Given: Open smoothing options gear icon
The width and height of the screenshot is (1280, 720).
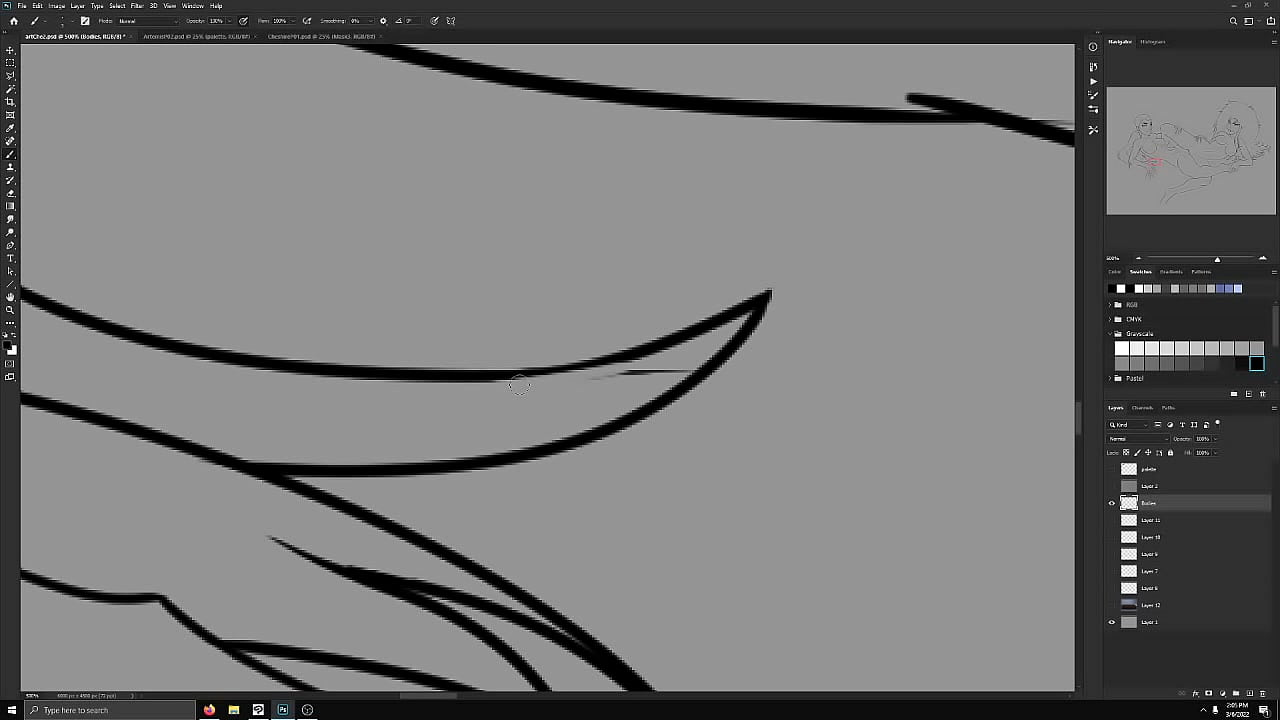Looking at the screenshot, I should [x=383, y=21].
